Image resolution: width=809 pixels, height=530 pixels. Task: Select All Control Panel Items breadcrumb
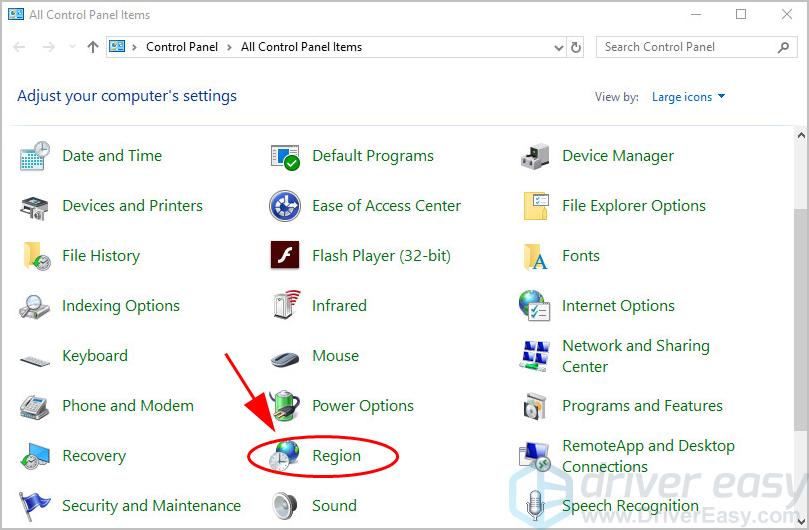(x=301, y=47)
